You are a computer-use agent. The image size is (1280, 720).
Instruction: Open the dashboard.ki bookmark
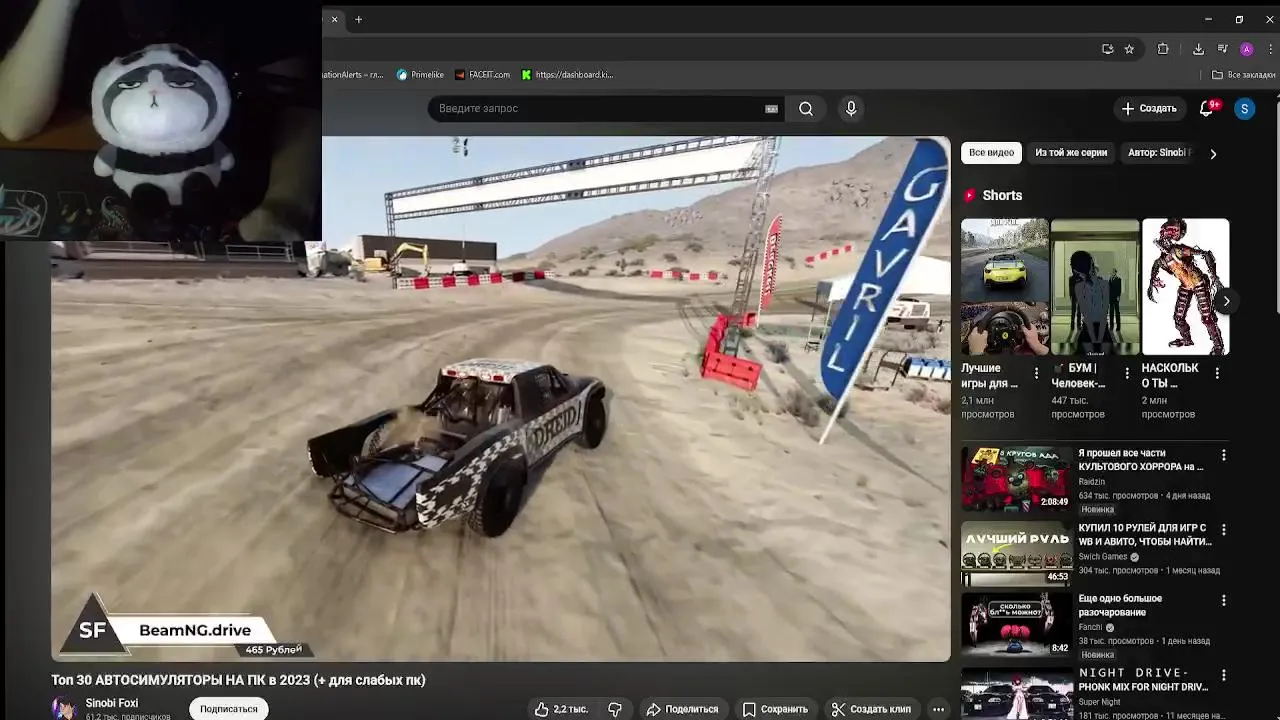pos(567,75)
